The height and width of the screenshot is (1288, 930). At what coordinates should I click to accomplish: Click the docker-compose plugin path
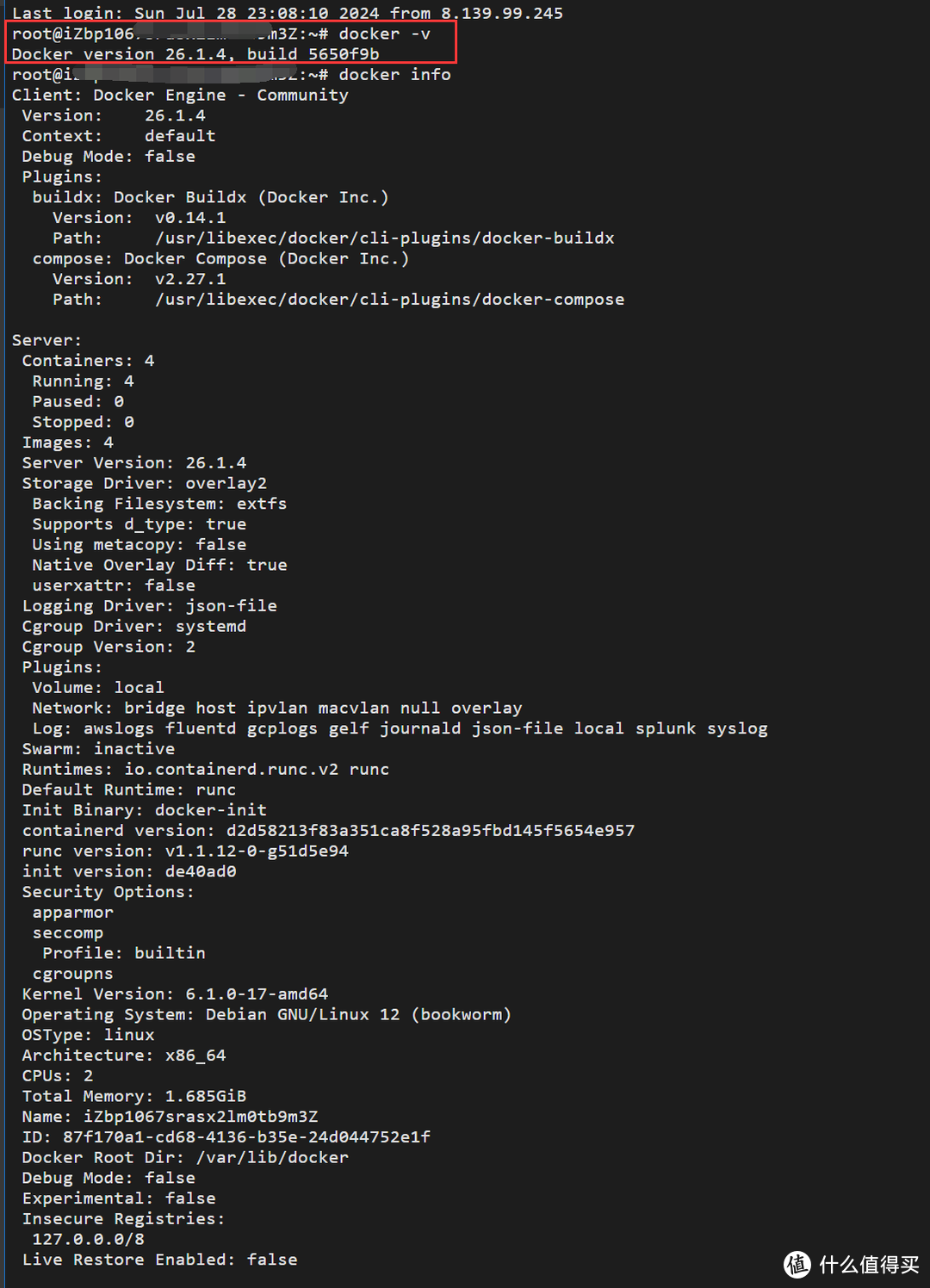(x=389, y=300)
